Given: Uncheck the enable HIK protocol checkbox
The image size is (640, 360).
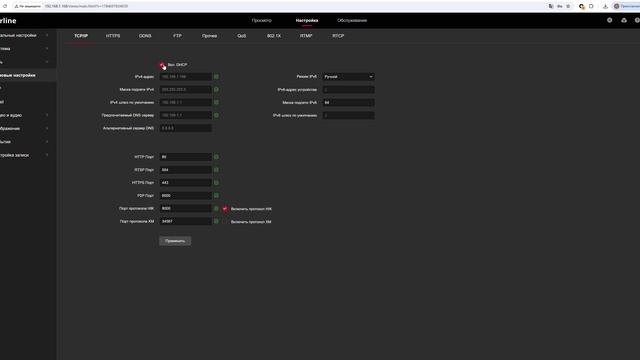Looking at the screenshot, I should point(225,209).
